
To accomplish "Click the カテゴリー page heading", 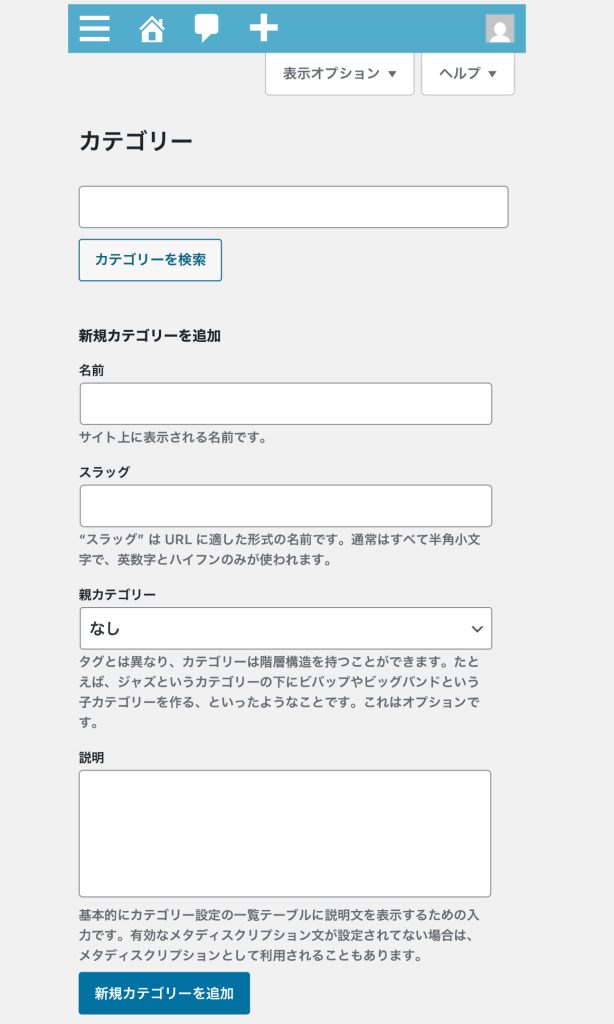I will pos(135,142).
